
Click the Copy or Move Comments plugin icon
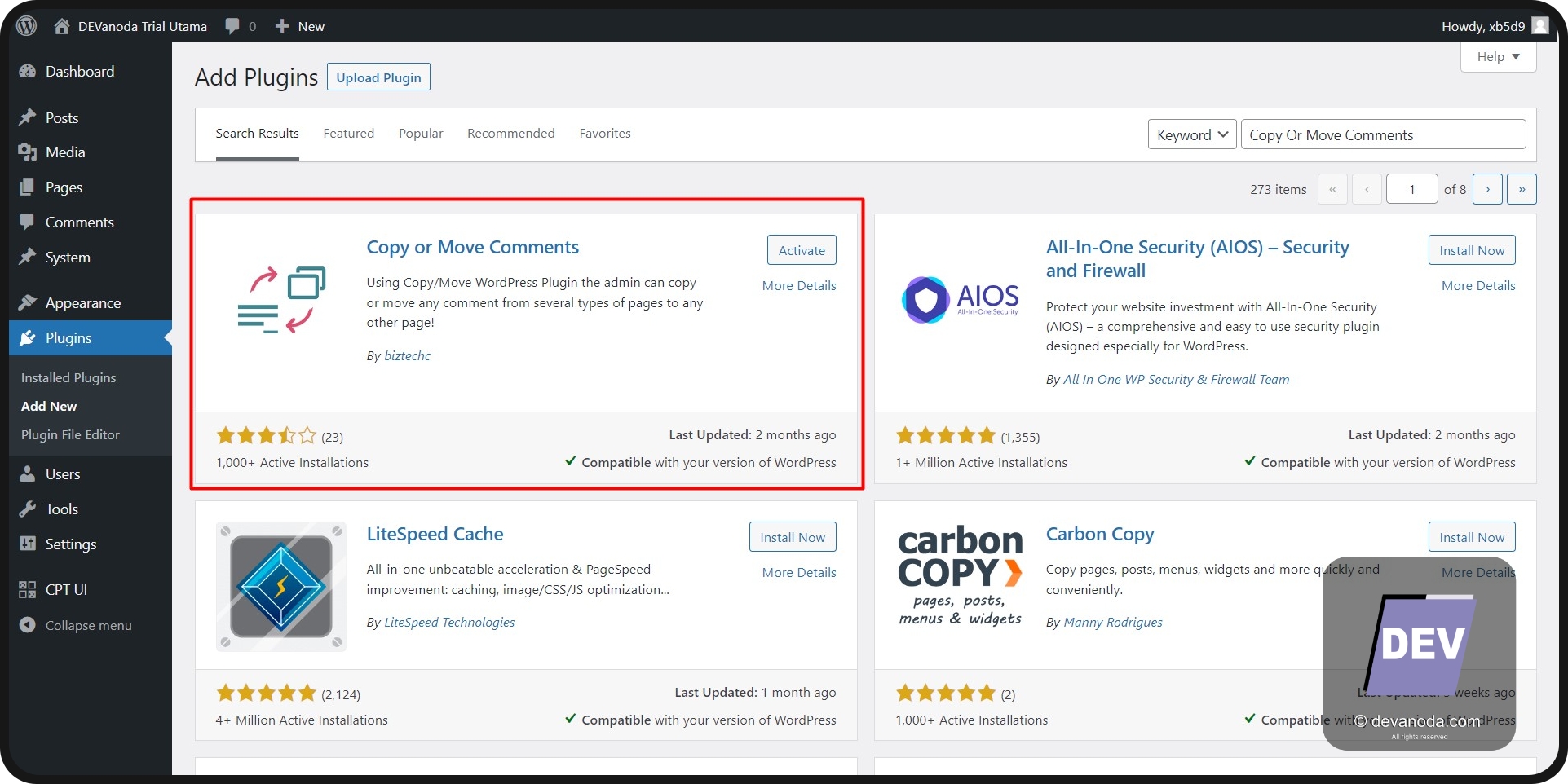(x=281, y=300)
